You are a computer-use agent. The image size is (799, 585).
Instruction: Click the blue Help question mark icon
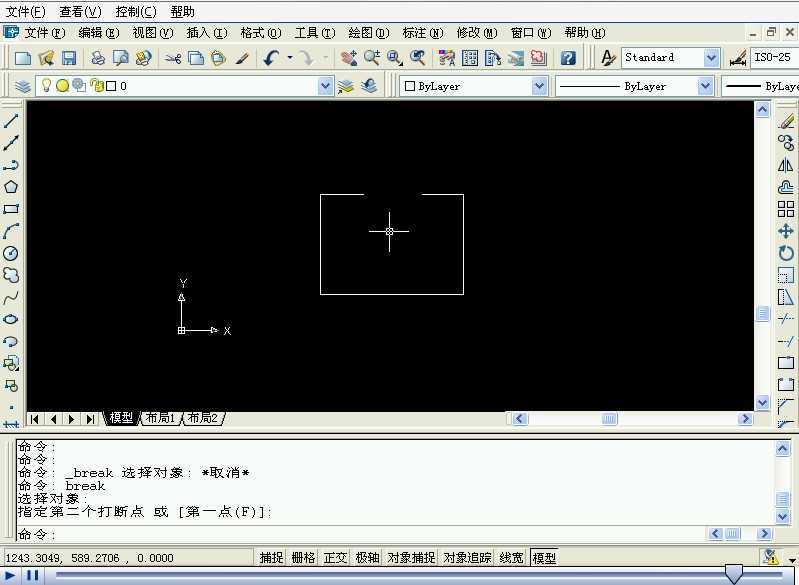(x=568, y=58)
